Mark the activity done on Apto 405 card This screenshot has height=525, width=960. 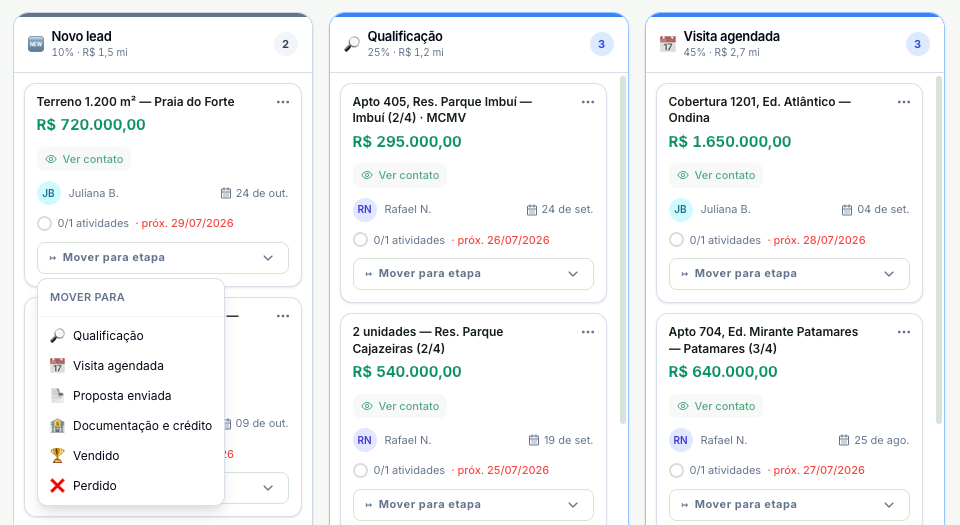click(x=360, y=240)
